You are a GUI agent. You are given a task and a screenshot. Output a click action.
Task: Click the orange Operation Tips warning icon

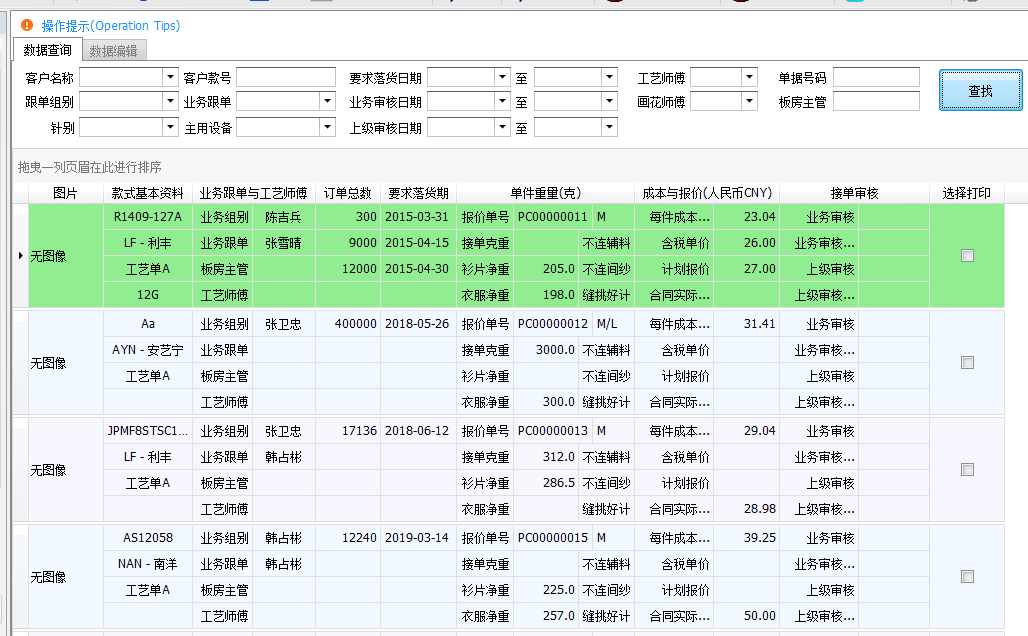[27, 26]
